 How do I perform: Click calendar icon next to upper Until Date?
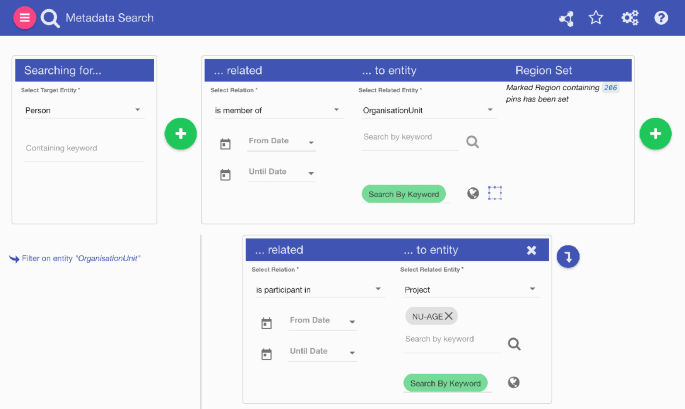pyautogui.click(x=225, y=175)
